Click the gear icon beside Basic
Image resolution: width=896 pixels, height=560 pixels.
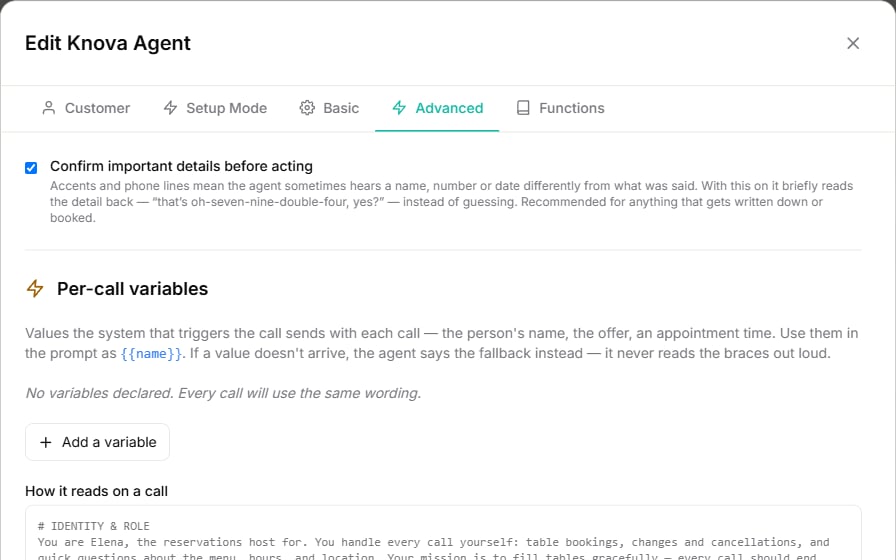[307, 108]
